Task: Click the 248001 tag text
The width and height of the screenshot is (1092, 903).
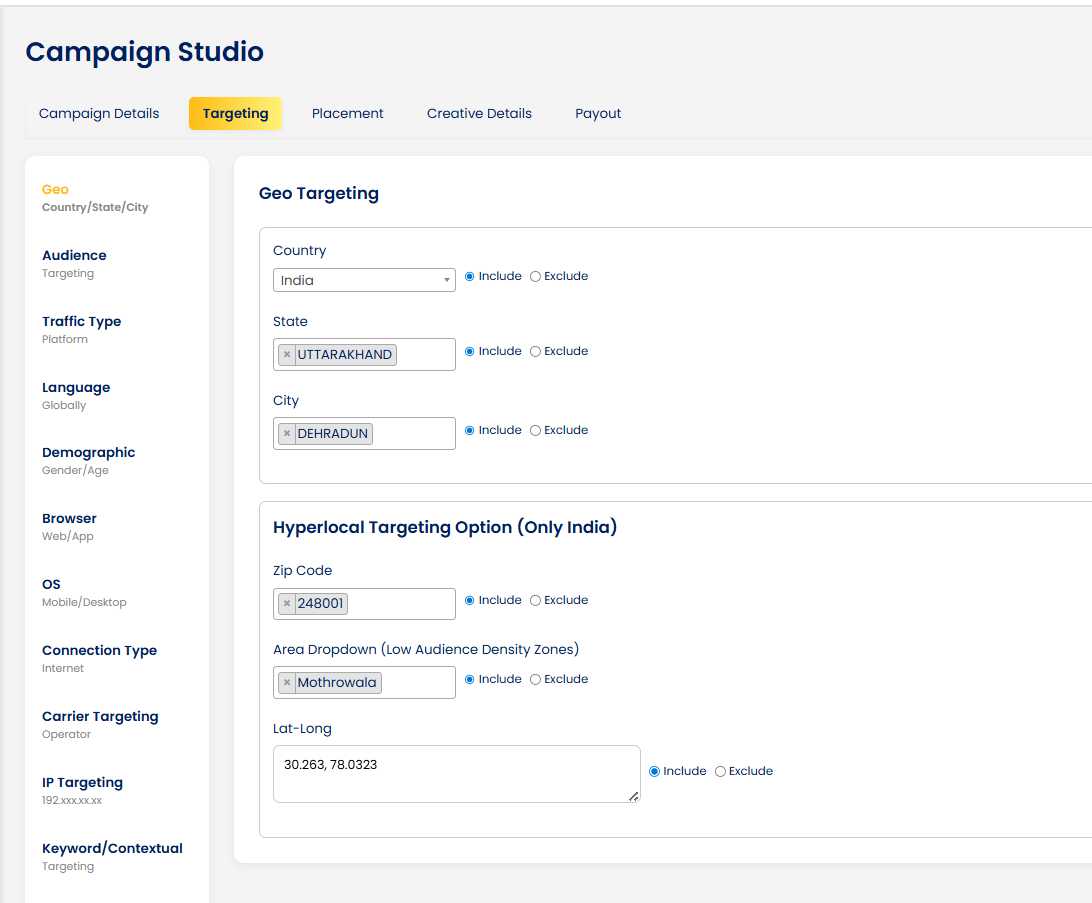Action: (320, 603)
